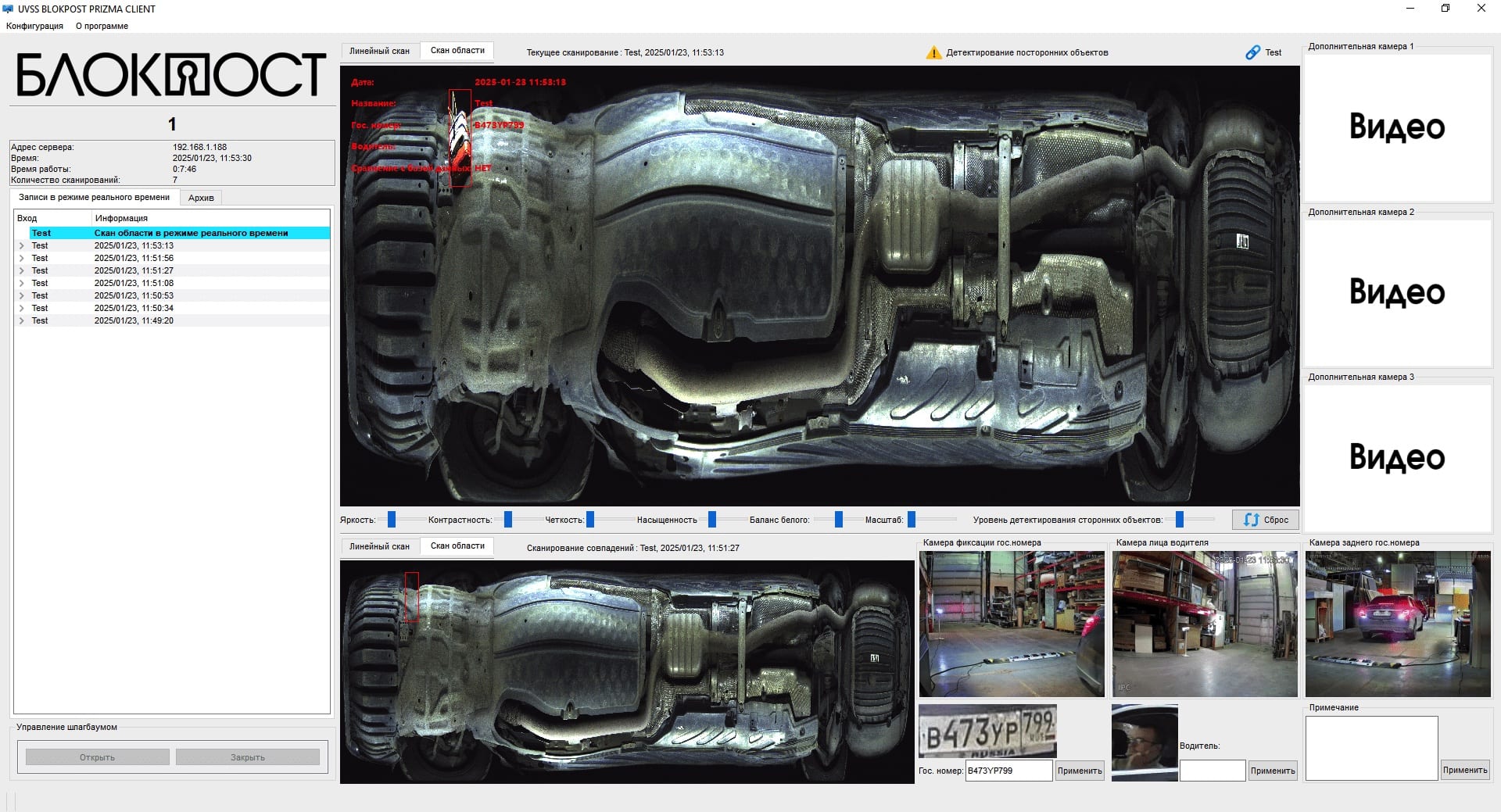Open the О программе menu

102,26
